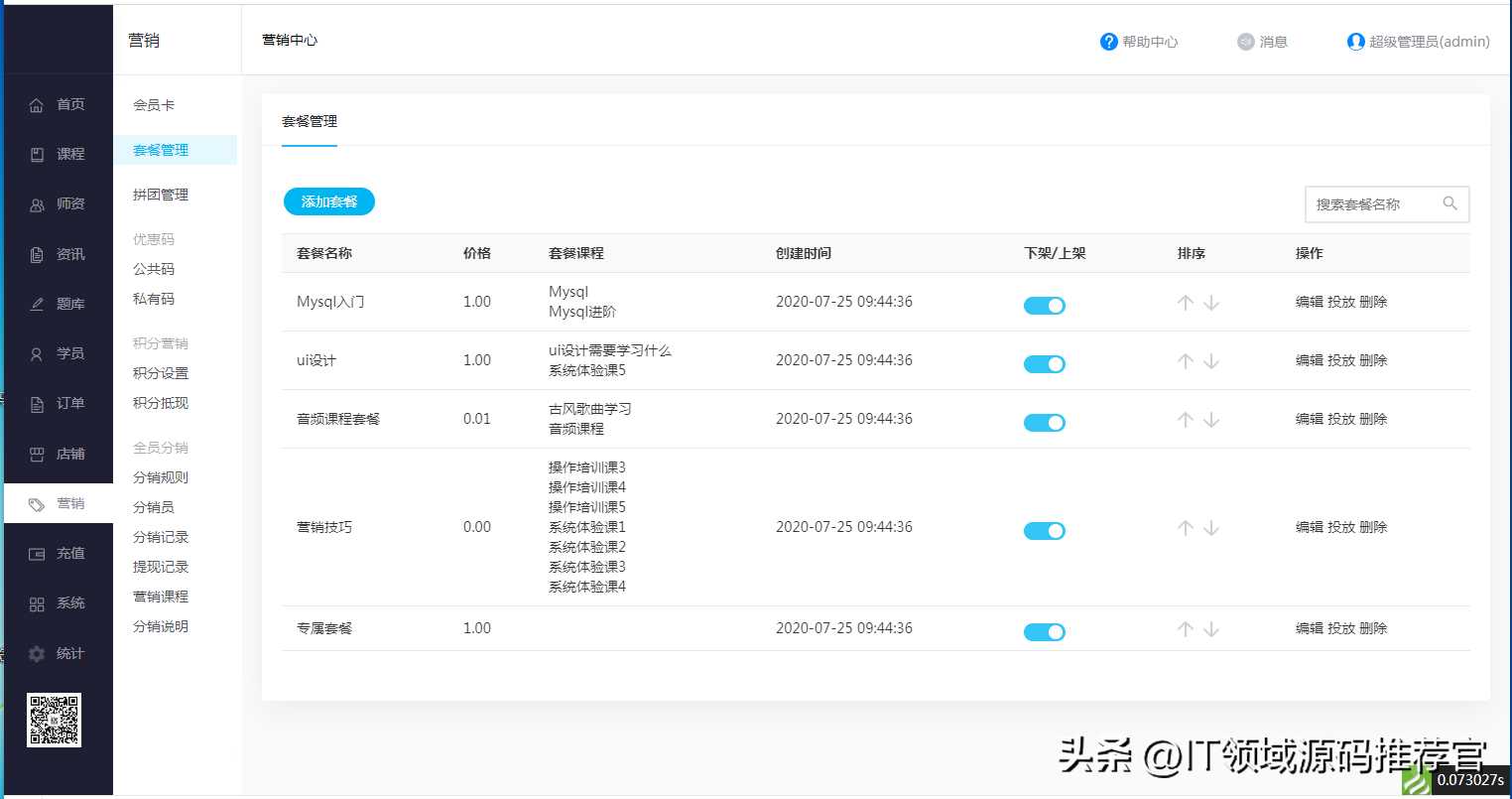Toggle 上架 switch for Mysql入门
Viewport: 1512px width, 799px height.
(1045, 306)
